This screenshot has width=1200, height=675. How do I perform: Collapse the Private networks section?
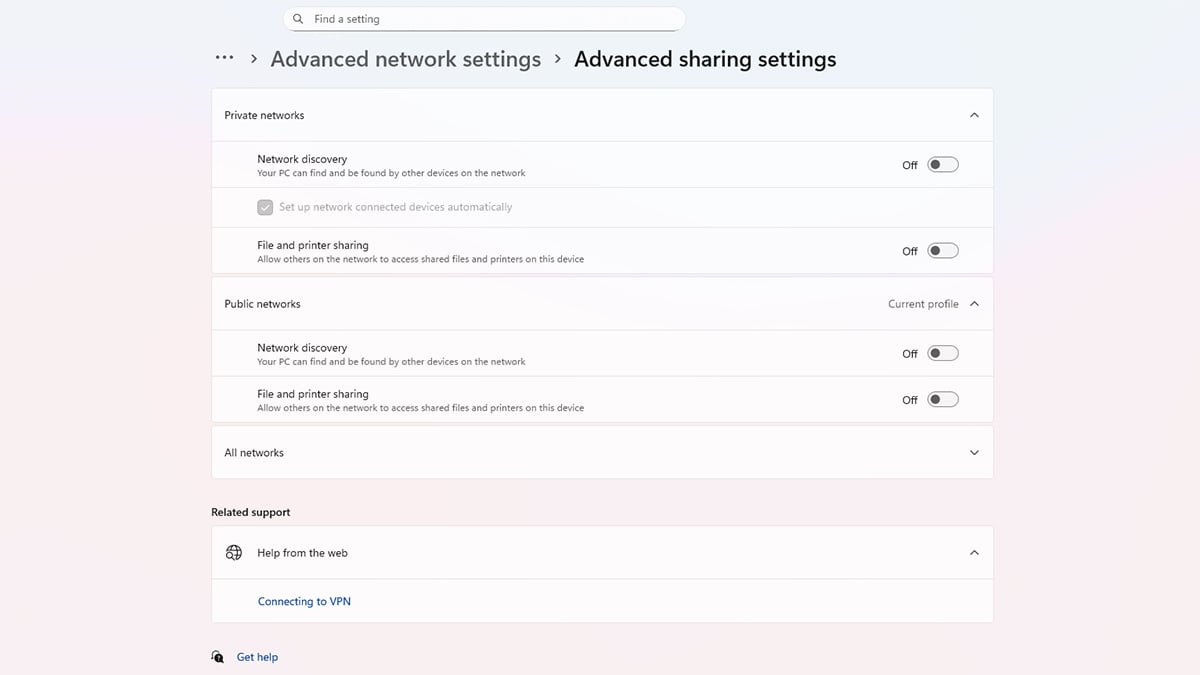tap(974, 115)
